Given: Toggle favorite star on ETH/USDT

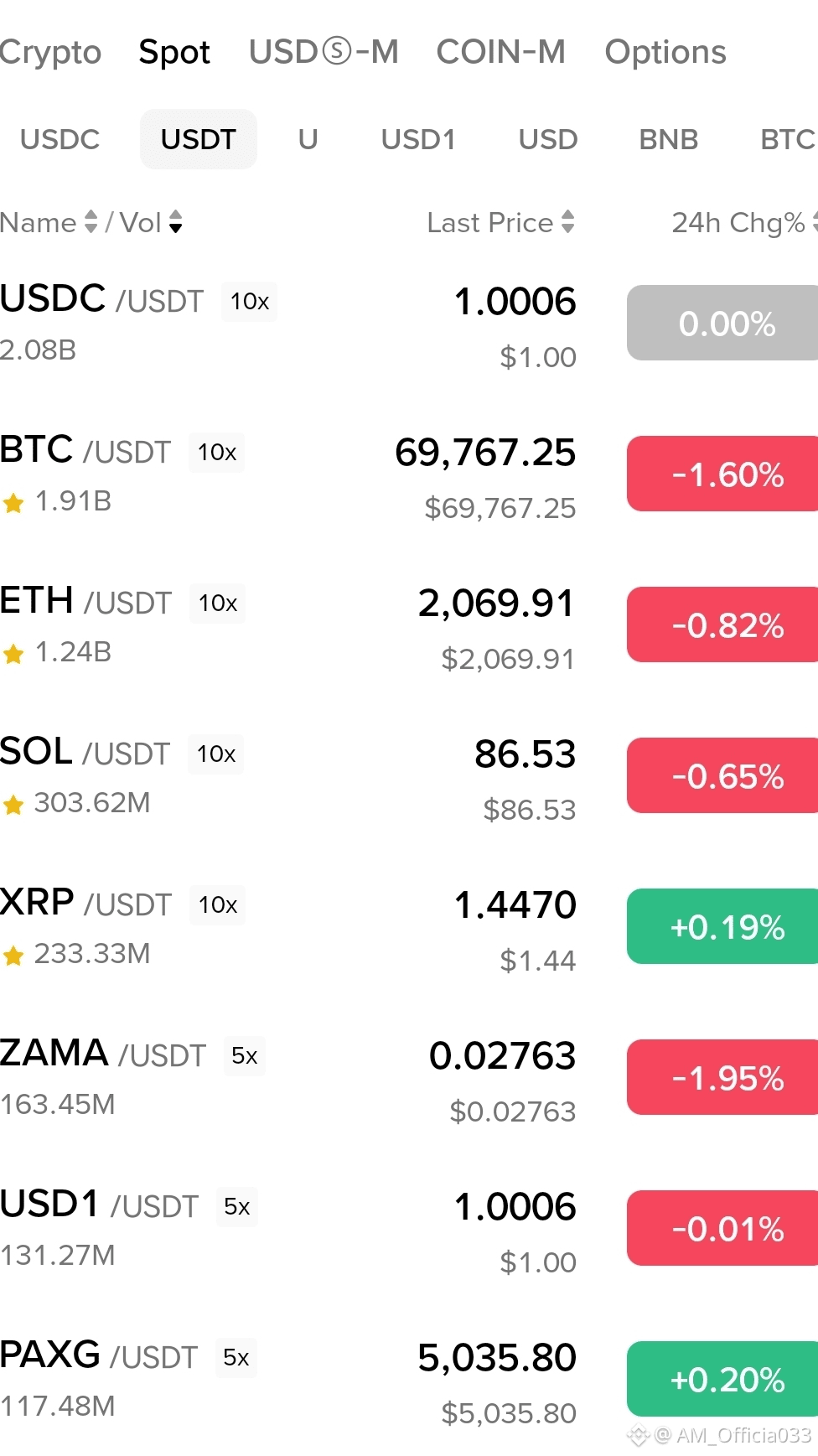Looking at the screenshot, I should pyautogui.click(x=13, y=654).
